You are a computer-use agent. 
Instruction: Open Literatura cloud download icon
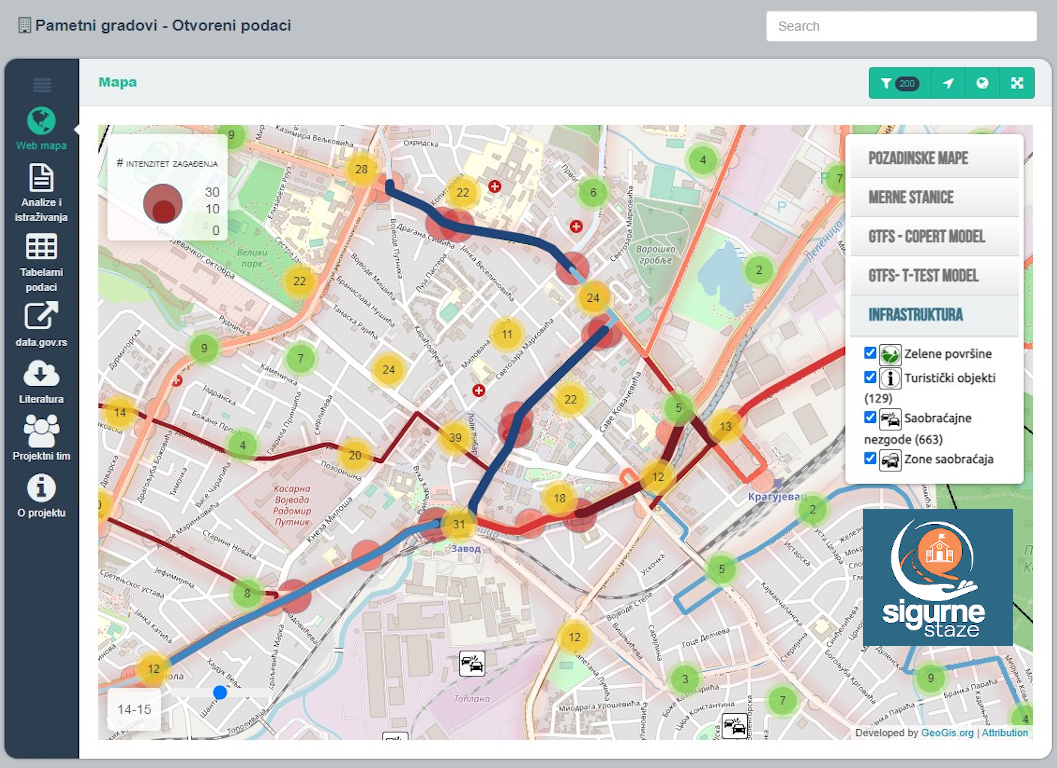[x=41, y=374]
